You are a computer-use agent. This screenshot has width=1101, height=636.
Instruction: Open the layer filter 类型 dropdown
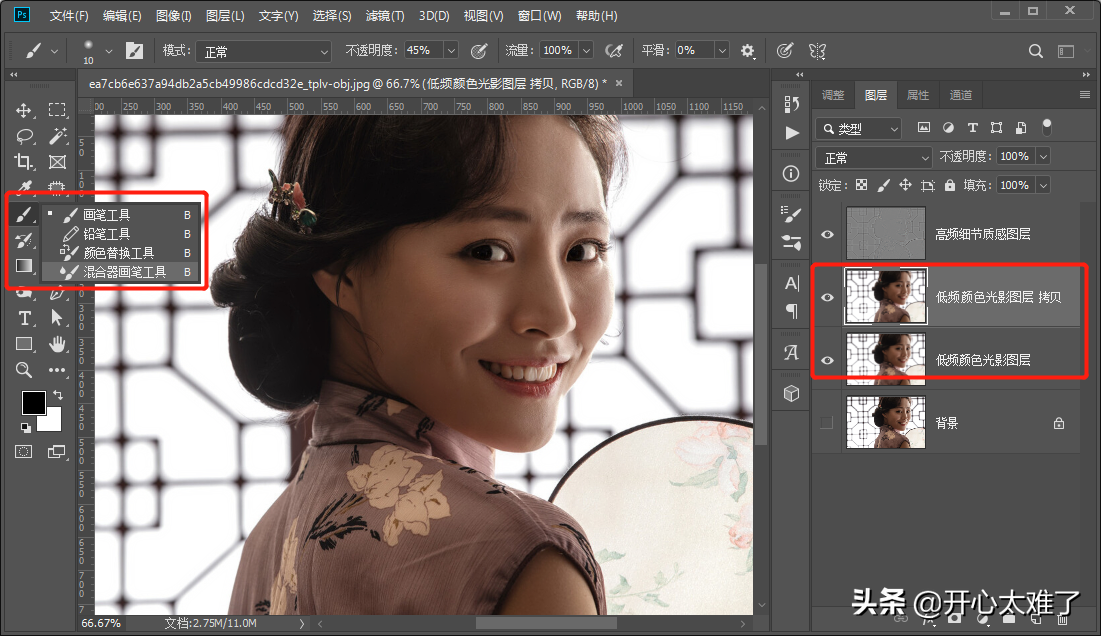click(858, 128)
